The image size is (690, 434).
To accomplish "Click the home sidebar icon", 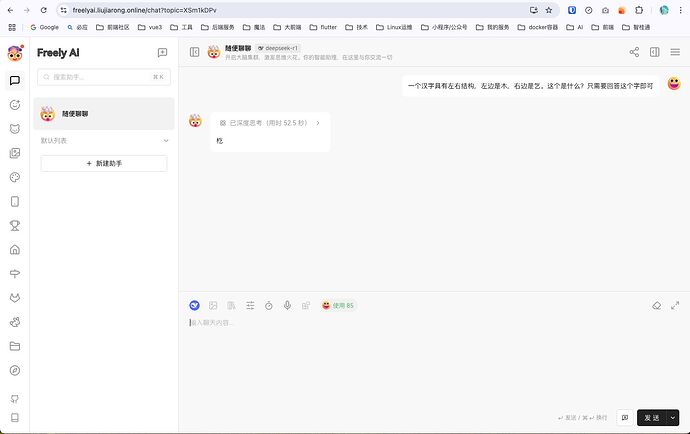I will coord(15,250).
